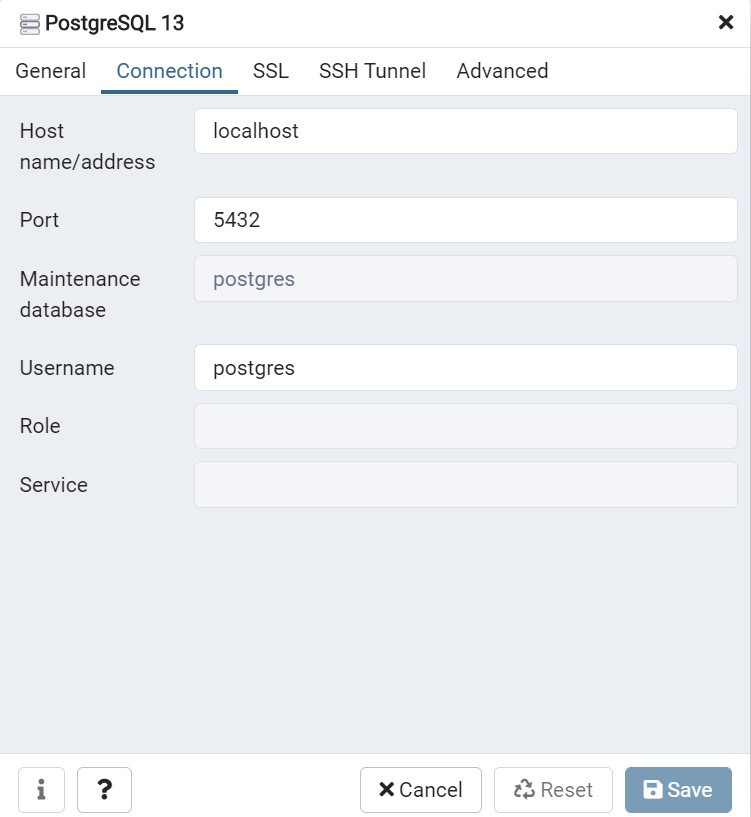This screenshot has width=751, height=817.
Task: Click the Port label
Action: point(39,220)
